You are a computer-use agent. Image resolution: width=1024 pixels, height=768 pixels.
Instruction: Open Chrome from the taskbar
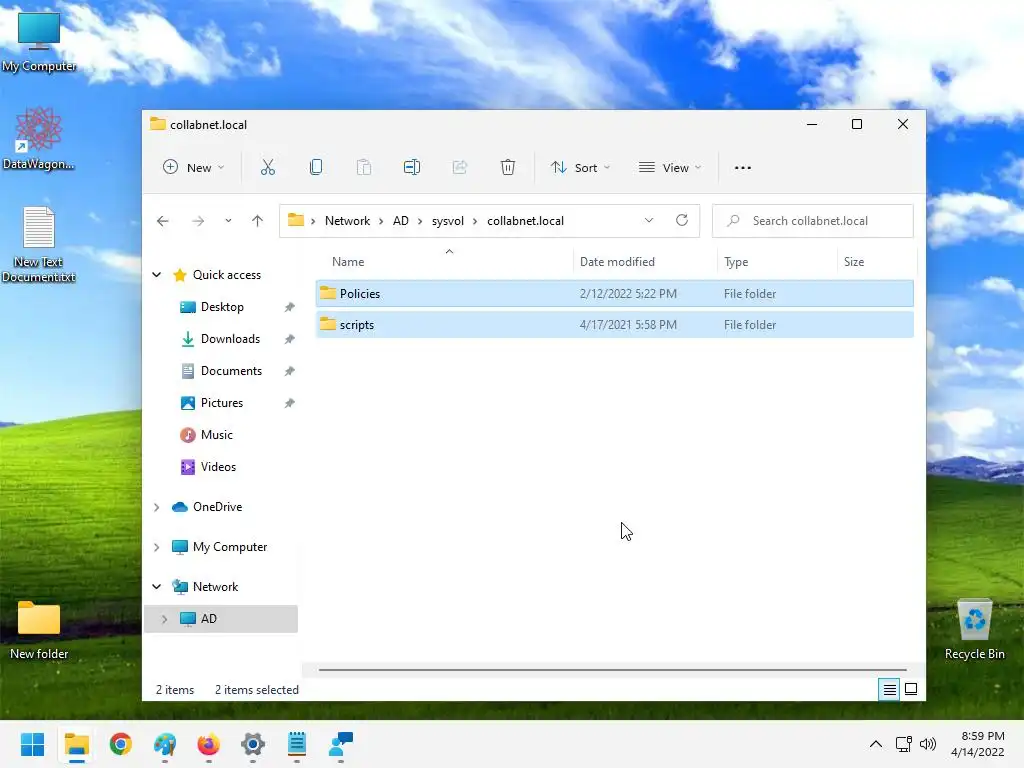[x=121, y=744]
